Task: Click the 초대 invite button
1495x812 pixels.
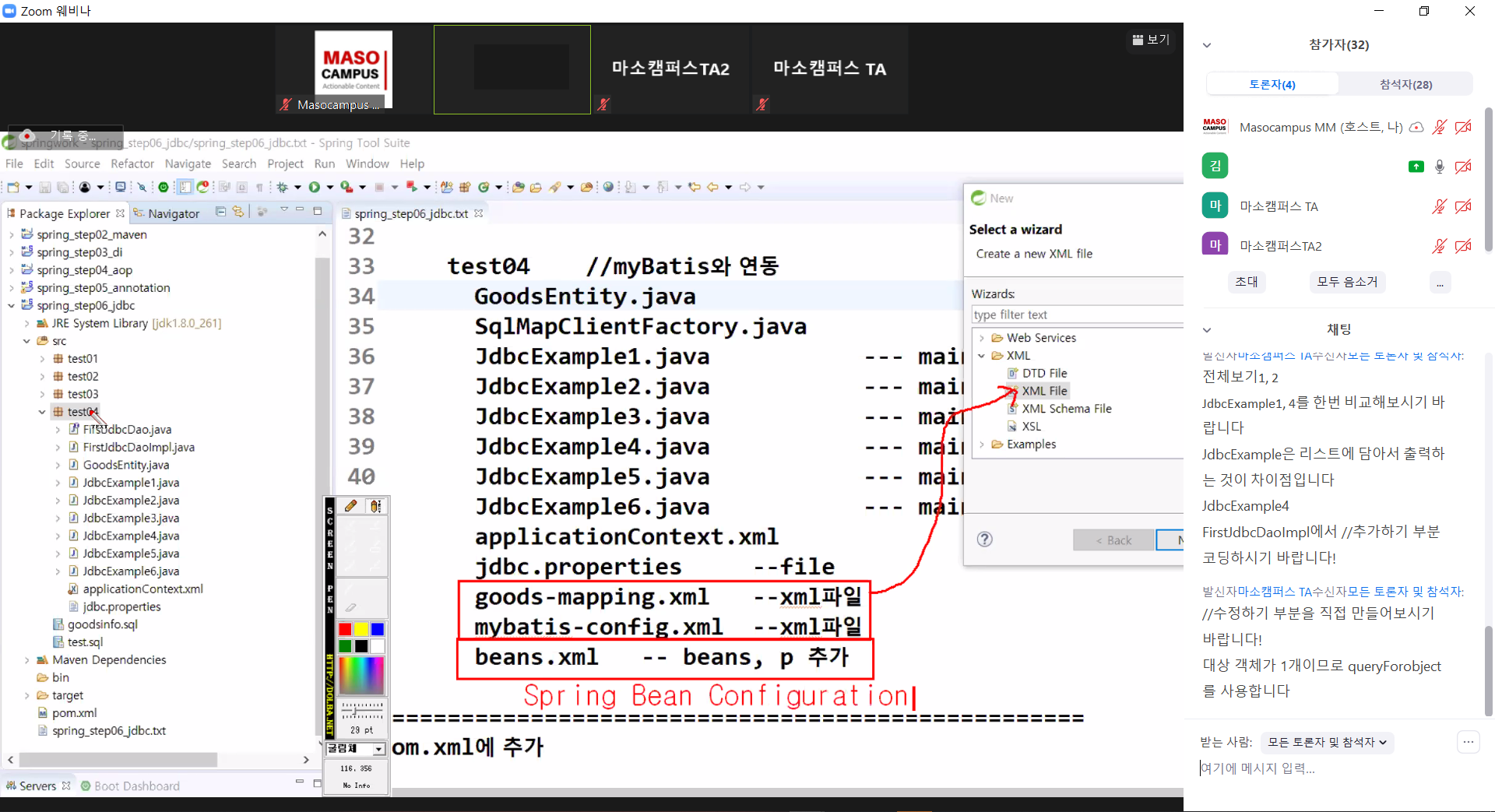Action: 1246,282
